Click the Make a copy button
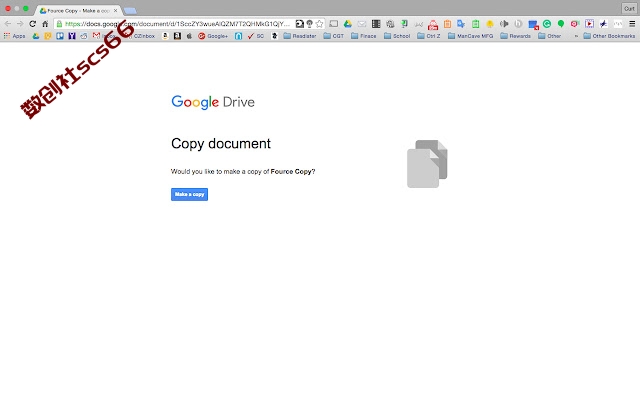The height and width of the screenshot is (400, 640). [x=189, y=194]
